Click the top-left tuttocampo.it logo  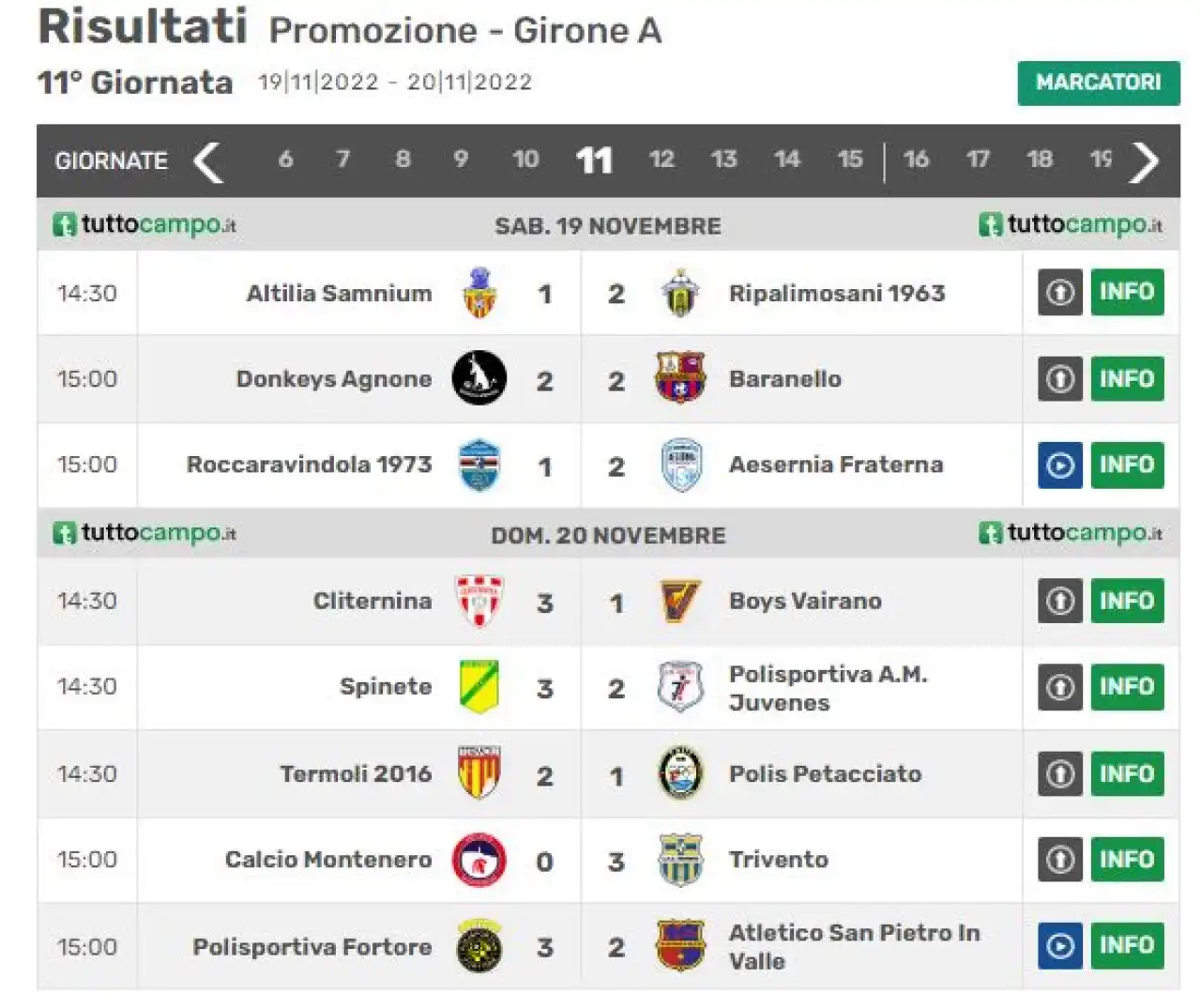point(144,225)
